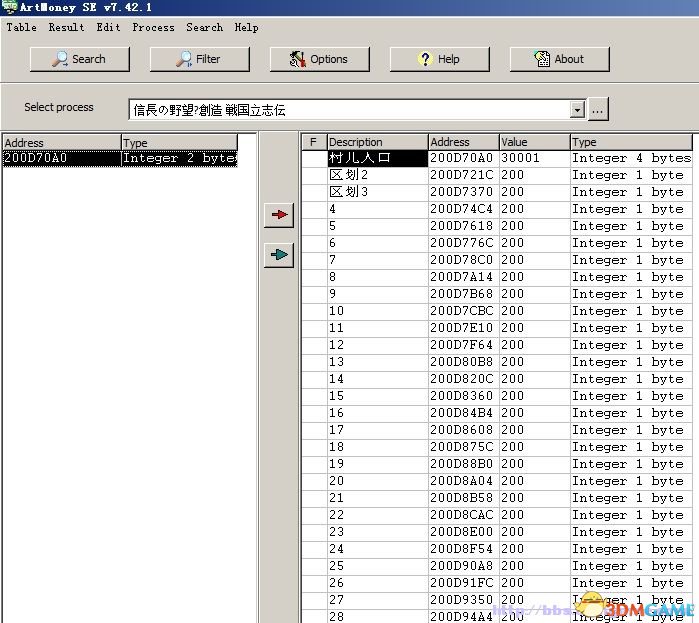Click the Search magnifier button
Viewport: 699px width, 623px height.
80,59
